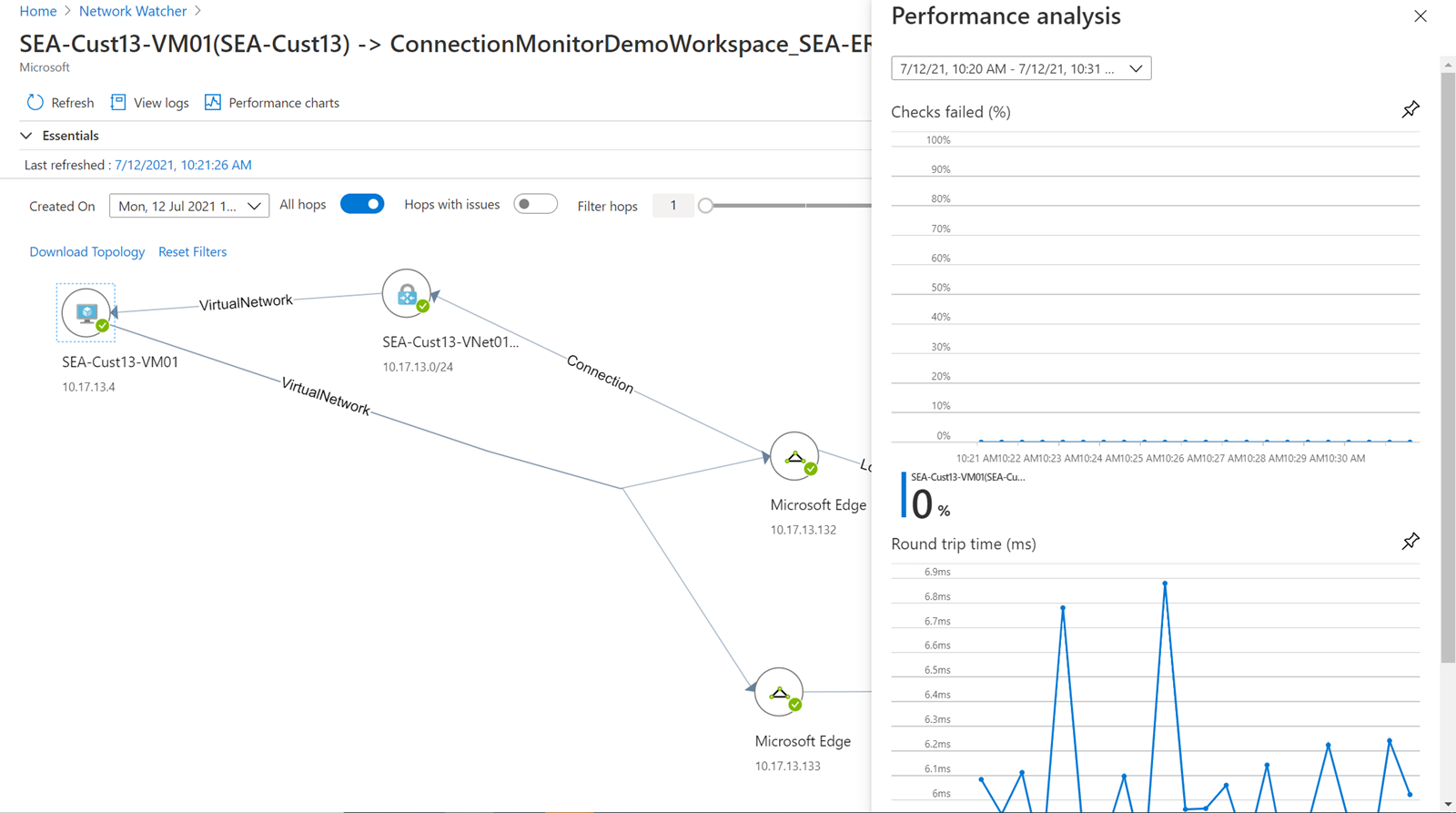Screen dimensions: 1456x813
Task: Click the Refresh icon in toolbar
Action: coord(35,103)
